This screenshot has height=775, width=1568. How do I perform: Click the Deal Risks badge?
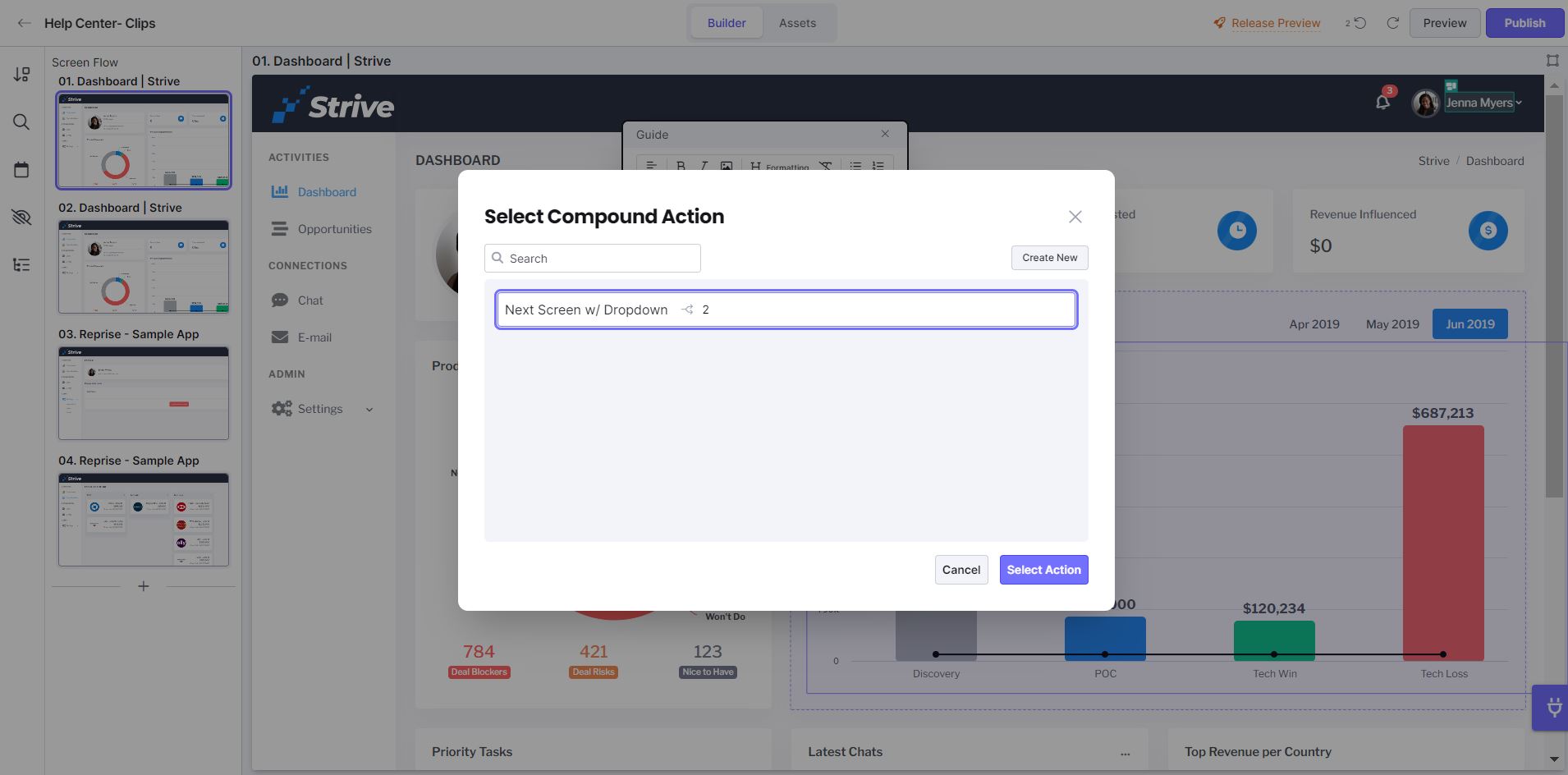click(594, 672)
